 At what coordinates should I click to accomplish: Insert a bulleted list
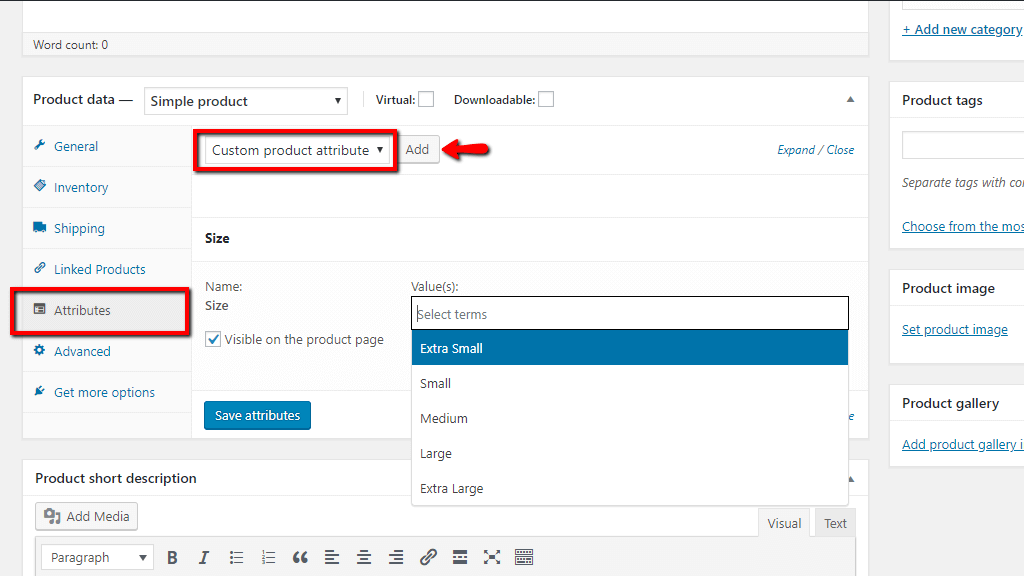pos(236,557)
